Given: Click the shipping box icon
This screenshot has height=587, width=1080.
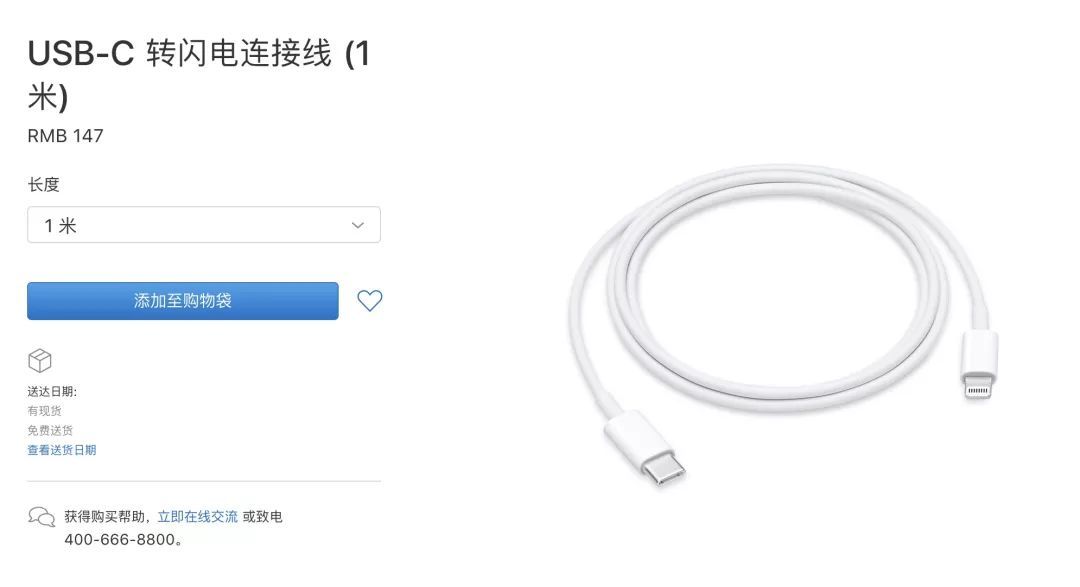Looking at the screenshot, I should tap(40, 360).
